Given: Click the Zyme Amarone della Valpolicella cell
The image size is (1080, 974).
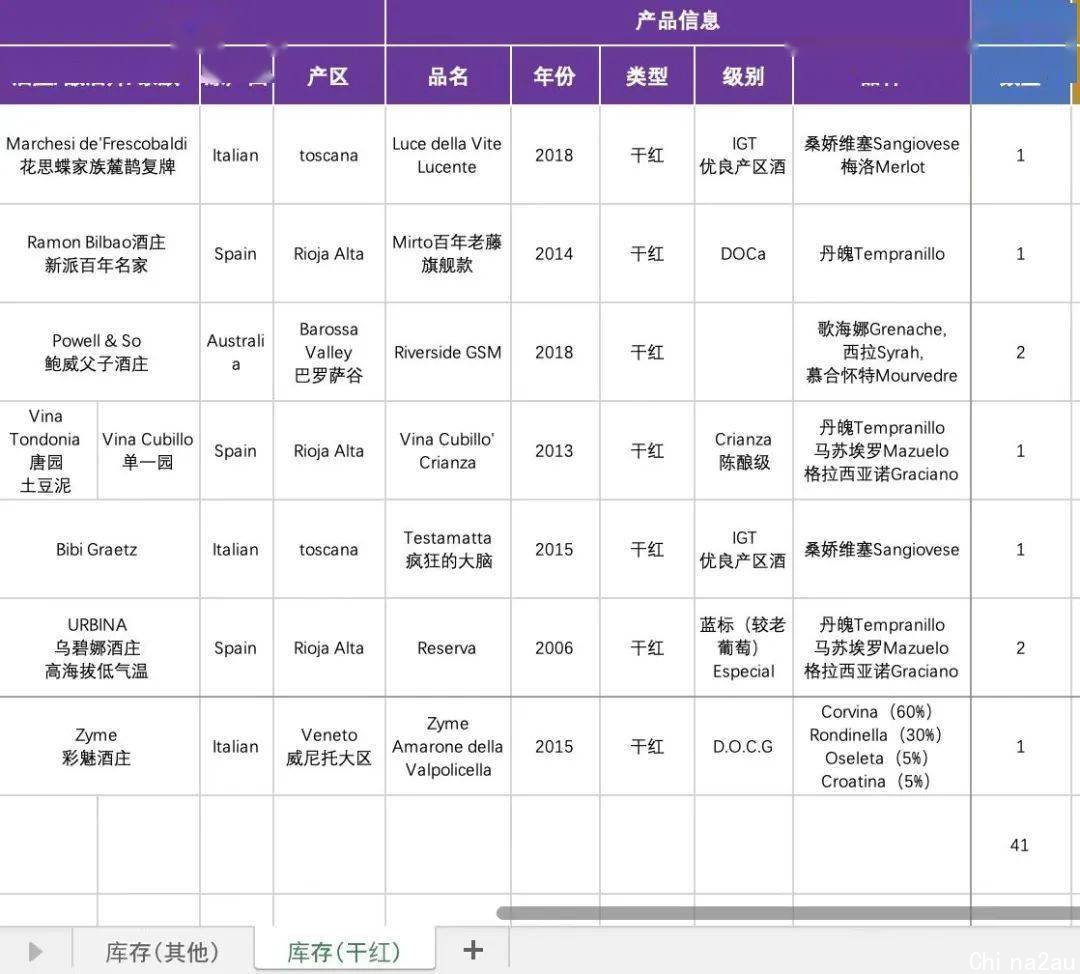Looking at the screenshot, I should click(x=448, y=746).
